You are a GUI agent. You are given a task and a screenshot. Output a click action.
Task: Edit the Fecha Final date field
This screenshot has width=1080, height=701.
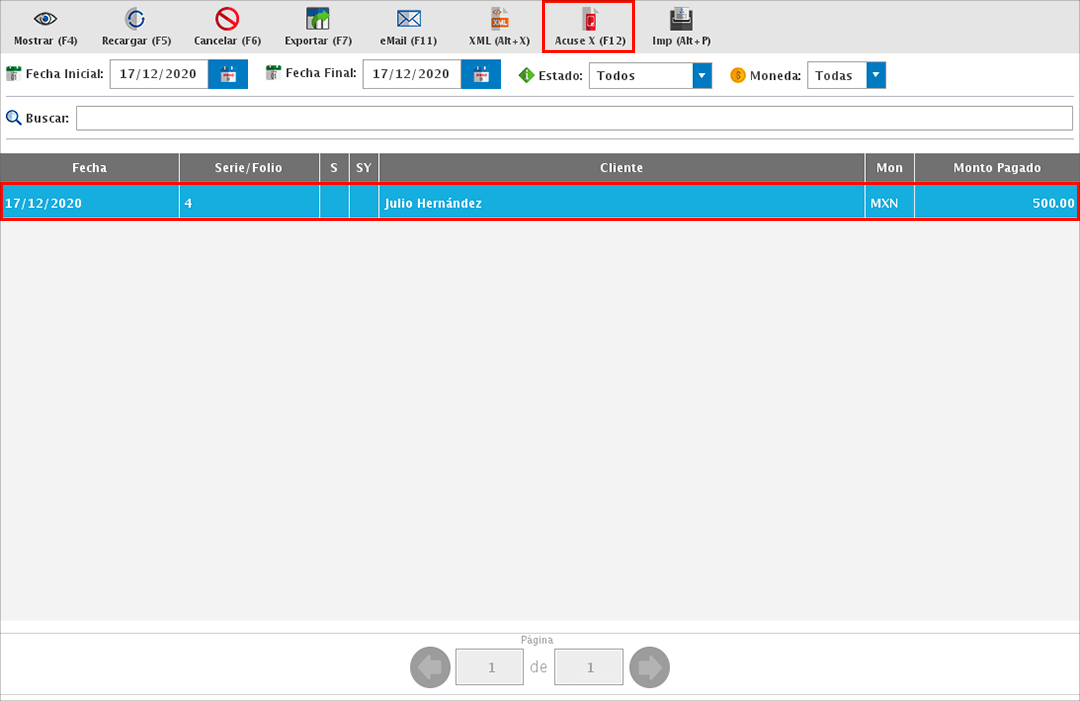pyautogui.click(x=411, y=75)
